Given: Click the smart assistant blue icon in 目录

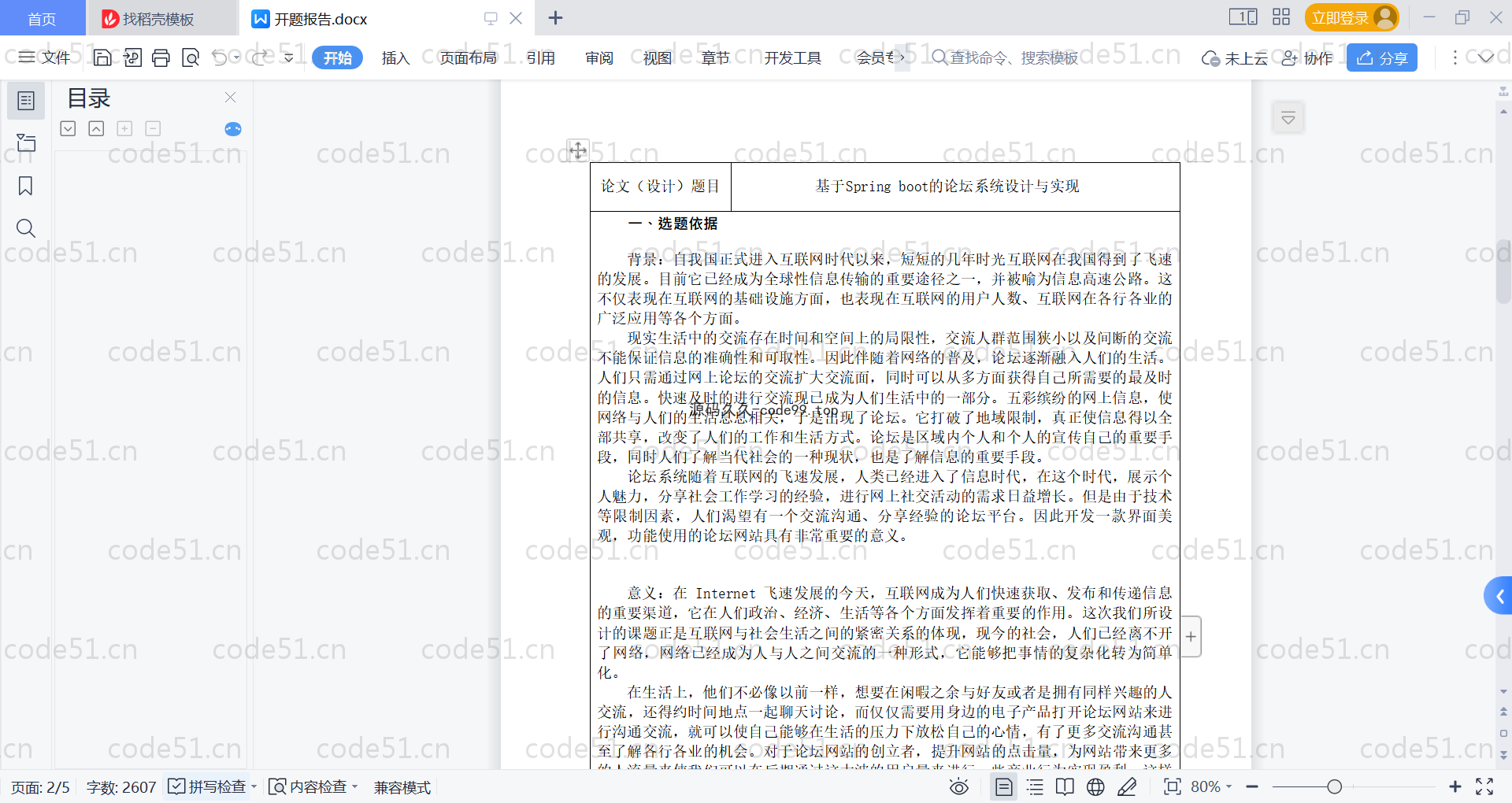Looking at the screenshot, I should pos(233,129).
